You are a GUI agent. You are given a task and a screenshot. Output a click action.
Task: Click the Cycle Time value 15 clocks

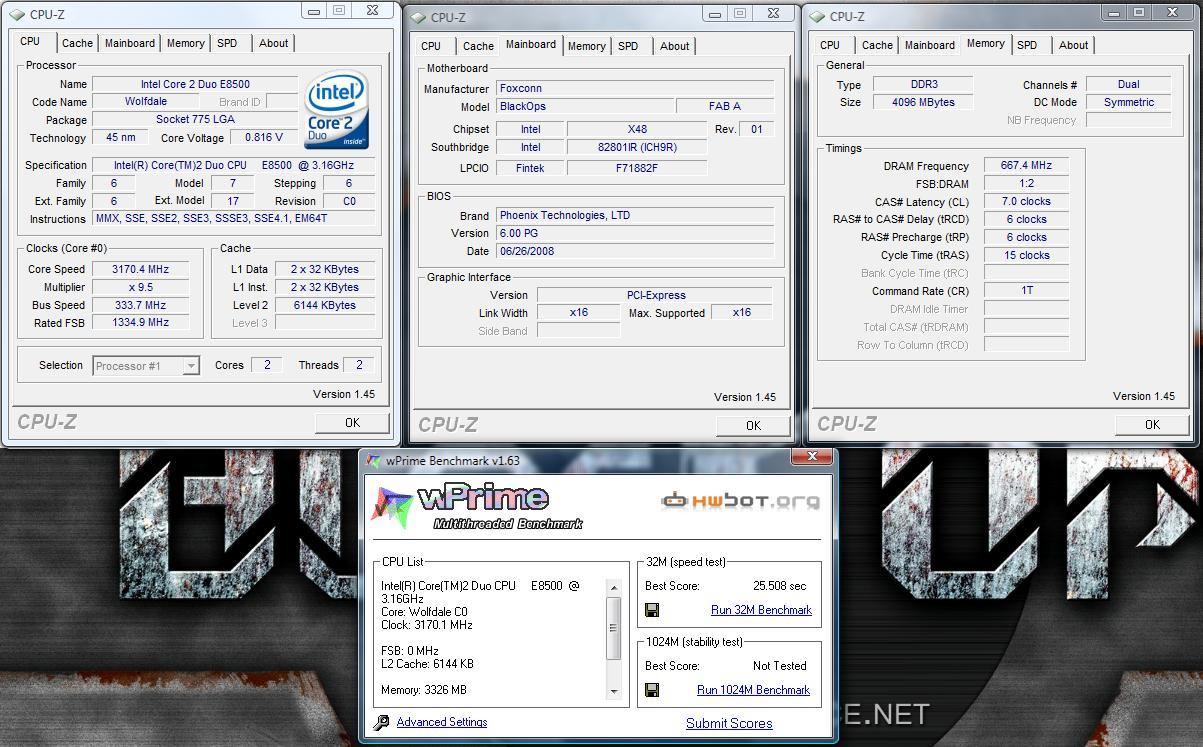(1027, 255)
